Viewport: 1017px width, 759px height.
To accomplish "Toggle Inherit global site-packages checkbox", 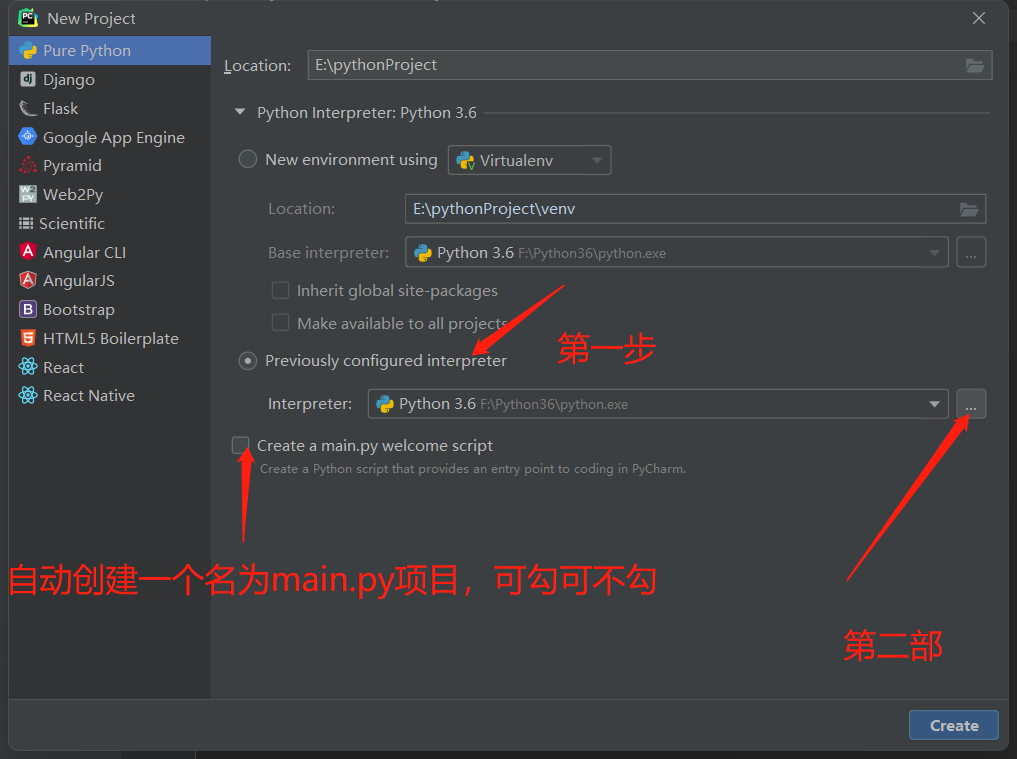I will tap(280, 291).
